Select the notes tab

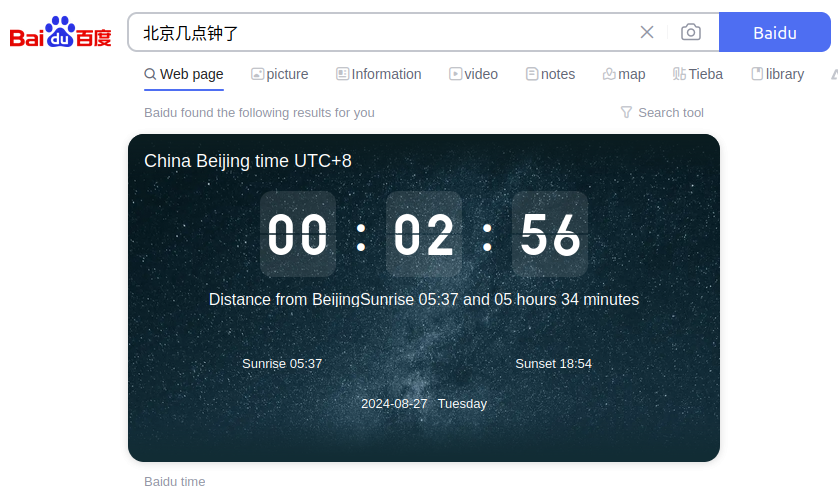pos(550,74)
